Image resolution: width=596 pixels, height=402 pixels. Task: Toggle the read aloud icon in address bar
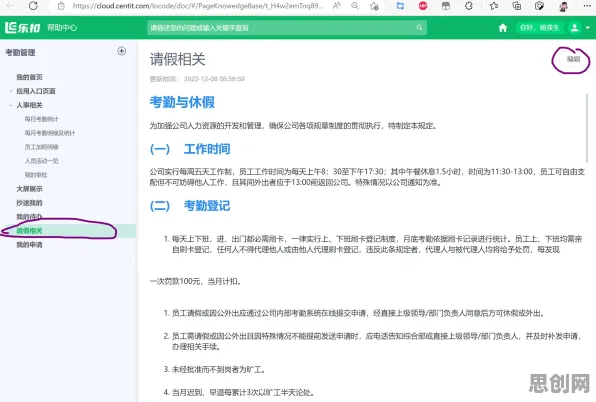[337, 6]
